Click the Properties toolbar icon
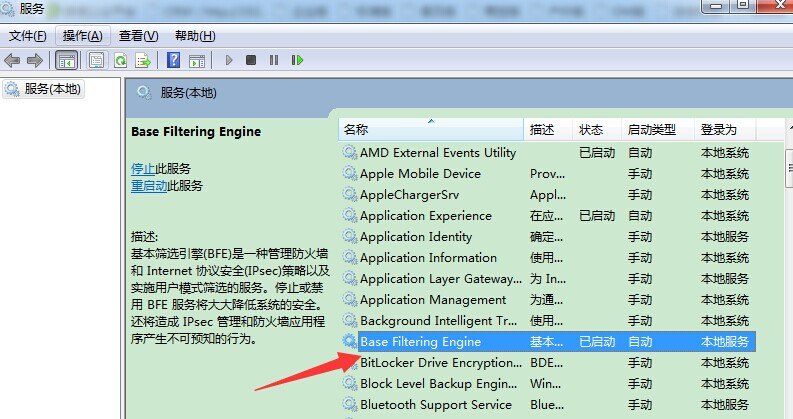793x419 pixels. point(96,60)
